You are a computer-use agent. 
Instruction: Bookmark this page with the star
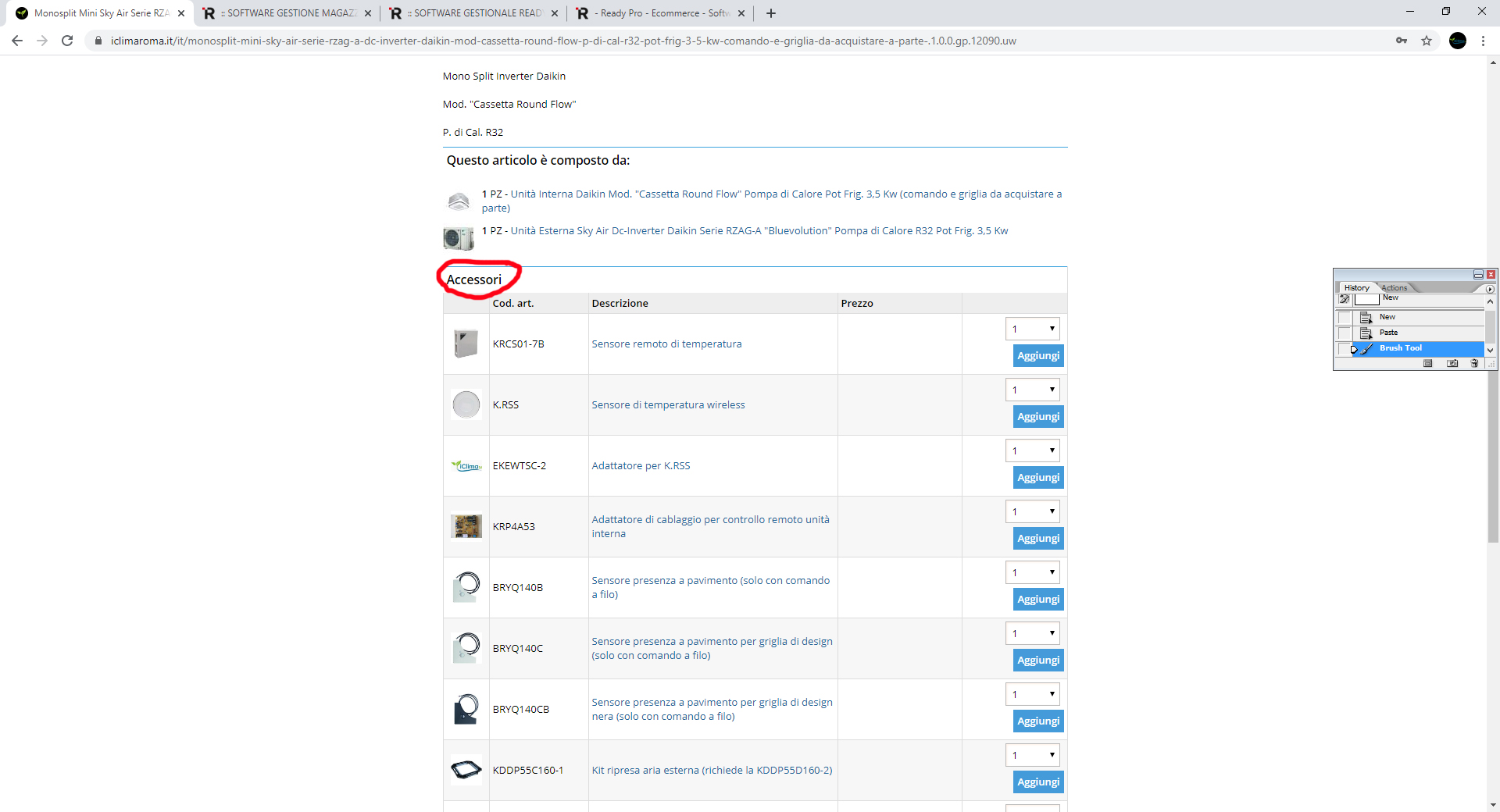(x=1427, y=41)
